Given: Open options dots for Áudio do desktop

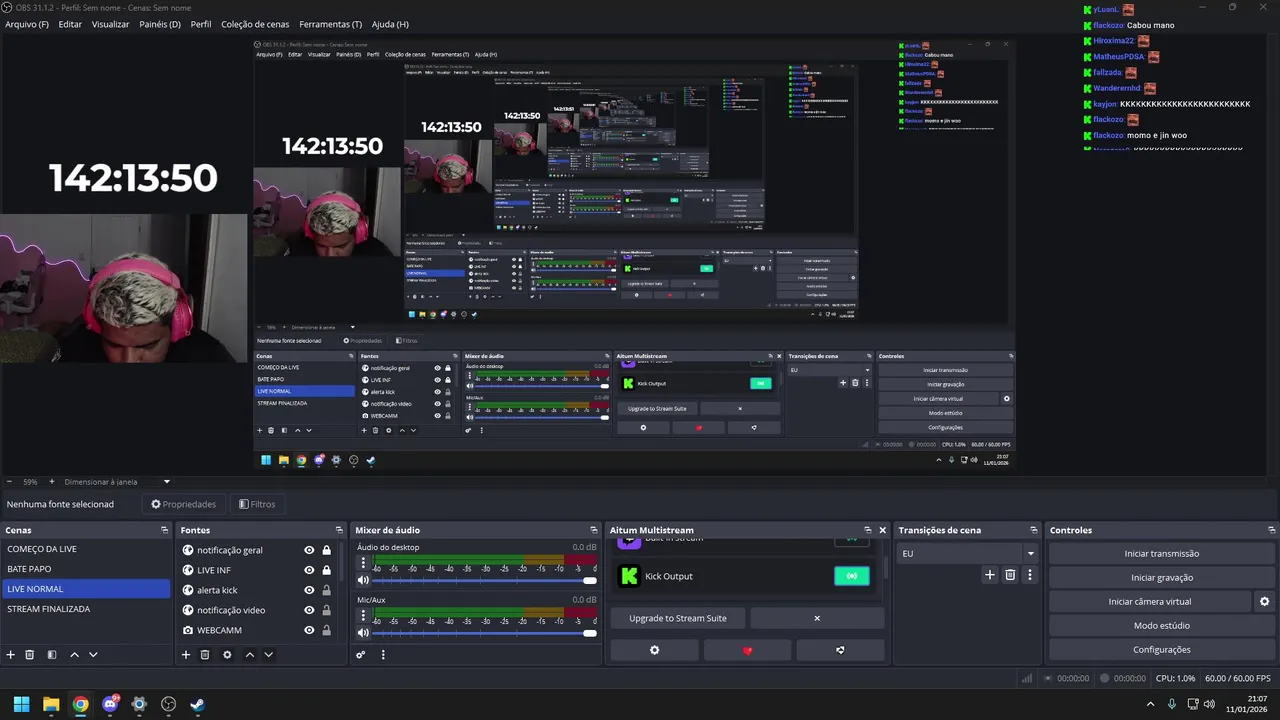Looking at the screenshot, I should 363,563.
